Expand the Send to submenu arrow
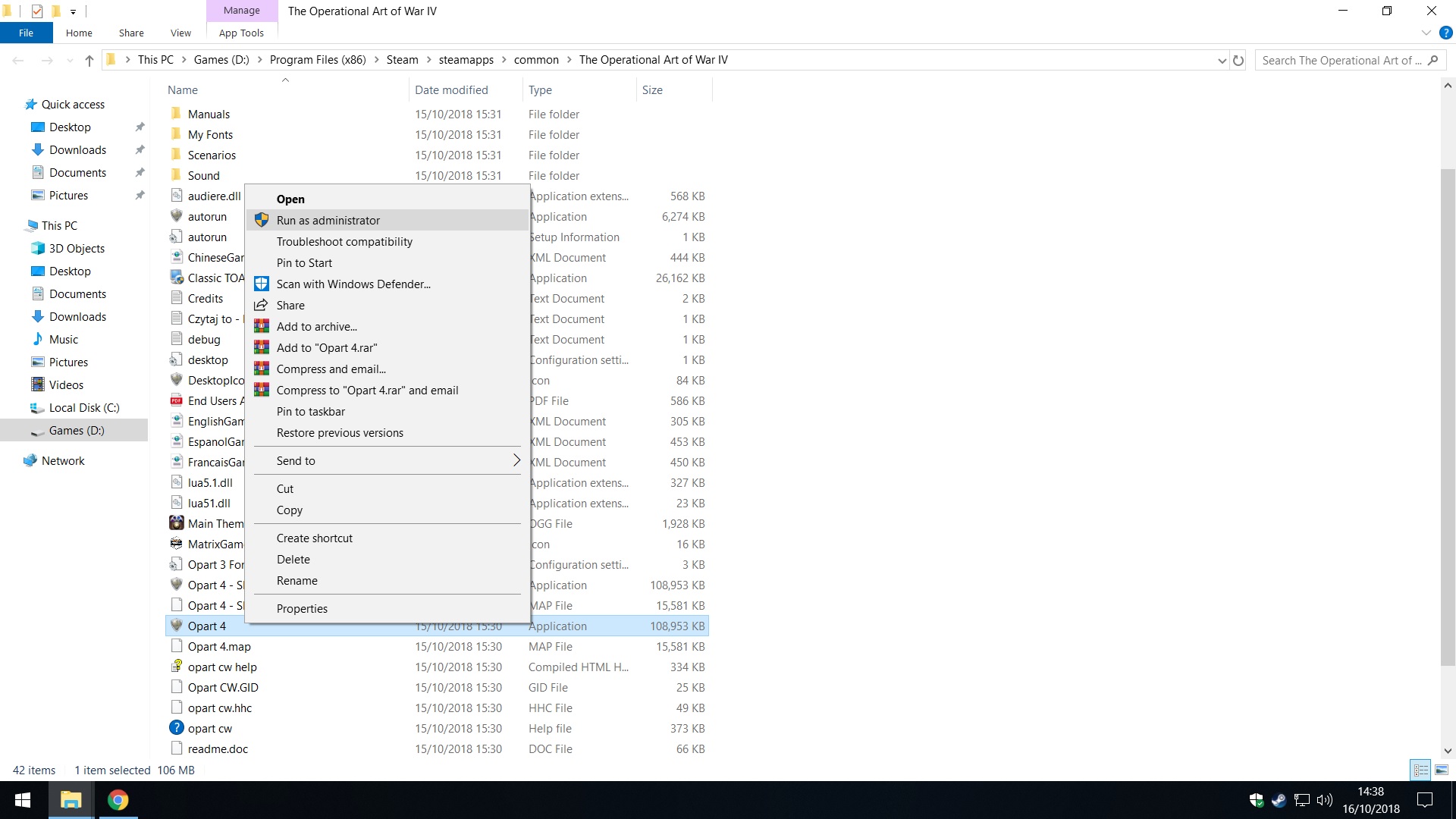 point(516,460)
